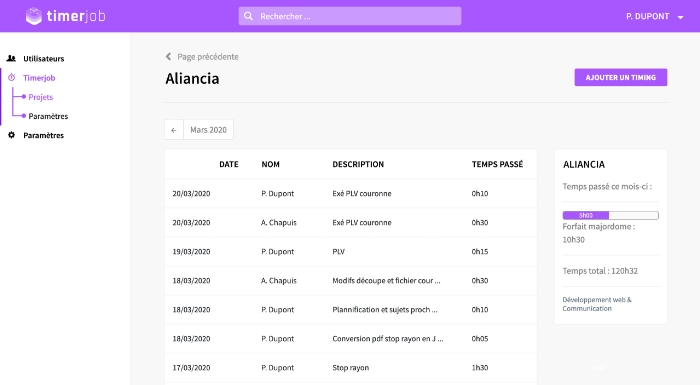This screenshot has height=385, width=700.
Task: Click the Timerjob stopwatch icon
Action: [x=12, y=77]
